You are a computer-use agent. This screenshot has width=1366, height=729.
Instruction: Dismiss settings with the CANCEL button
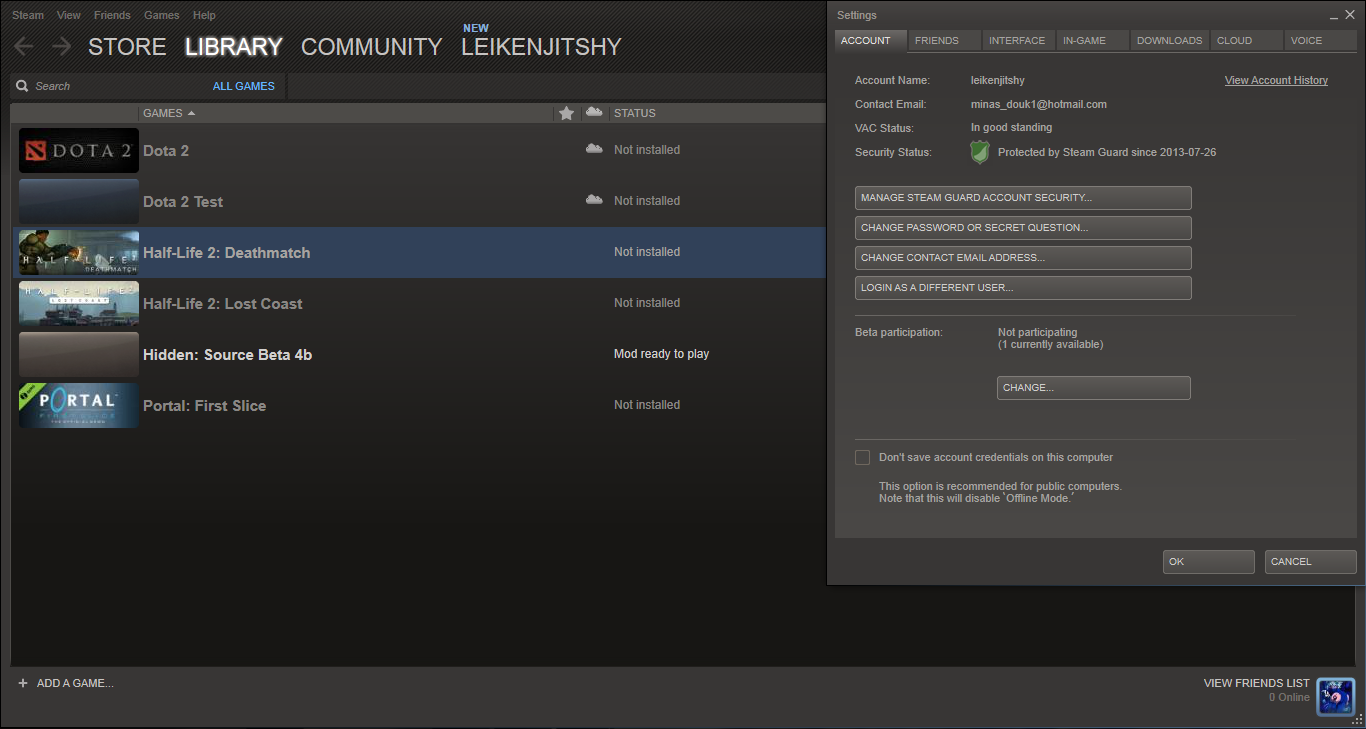[x=1311, y=562]
